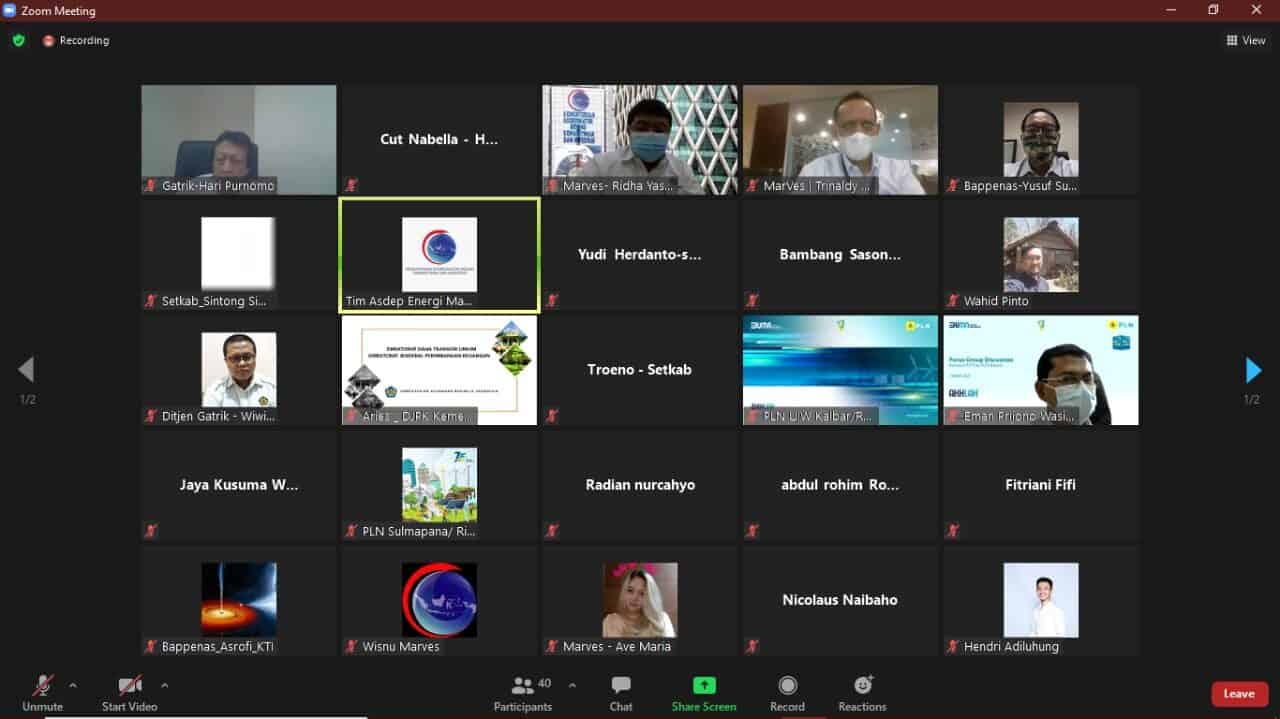The image size is (1280, 719).
Task: Click the 1/2 page indicator on the right
Action: (x=1251, y=400)
